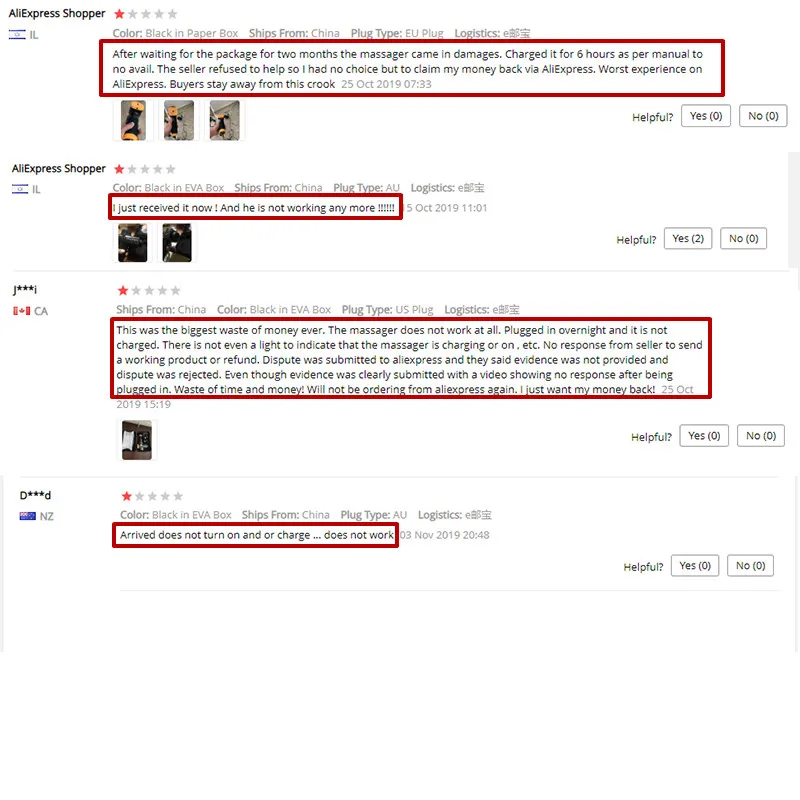Open the photo in J***i's review

(137, 440)
